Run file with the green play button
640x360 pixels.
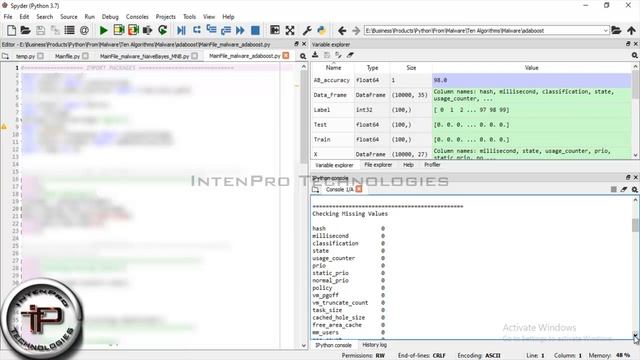tap(103, 30)
